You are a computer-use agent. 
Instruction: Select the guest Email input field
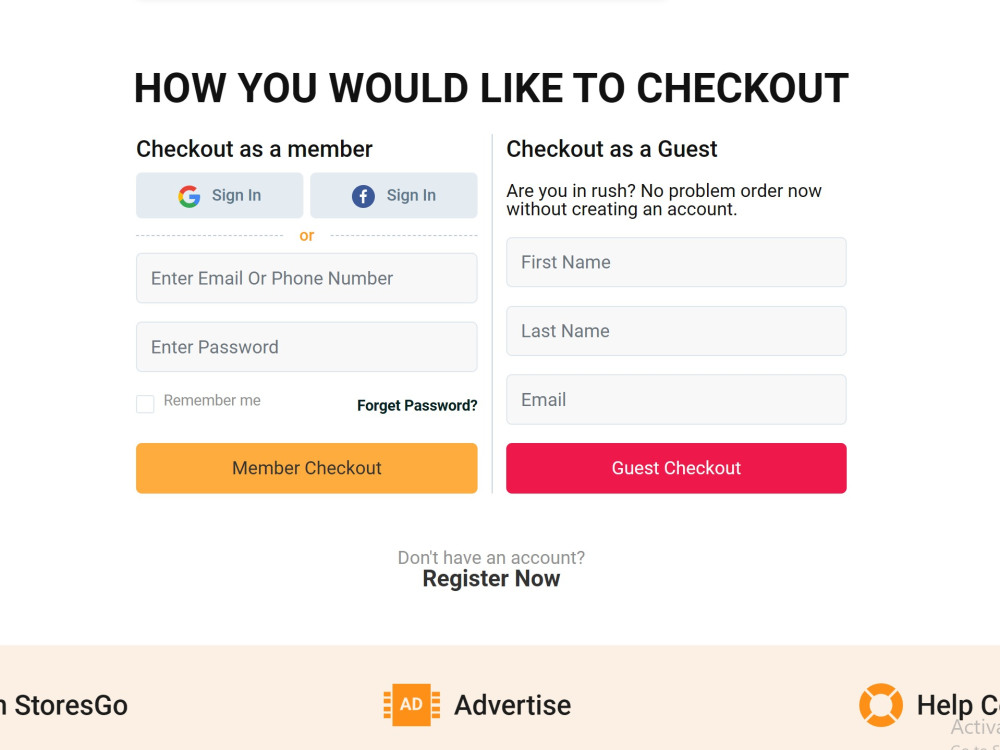click(676, 400)
